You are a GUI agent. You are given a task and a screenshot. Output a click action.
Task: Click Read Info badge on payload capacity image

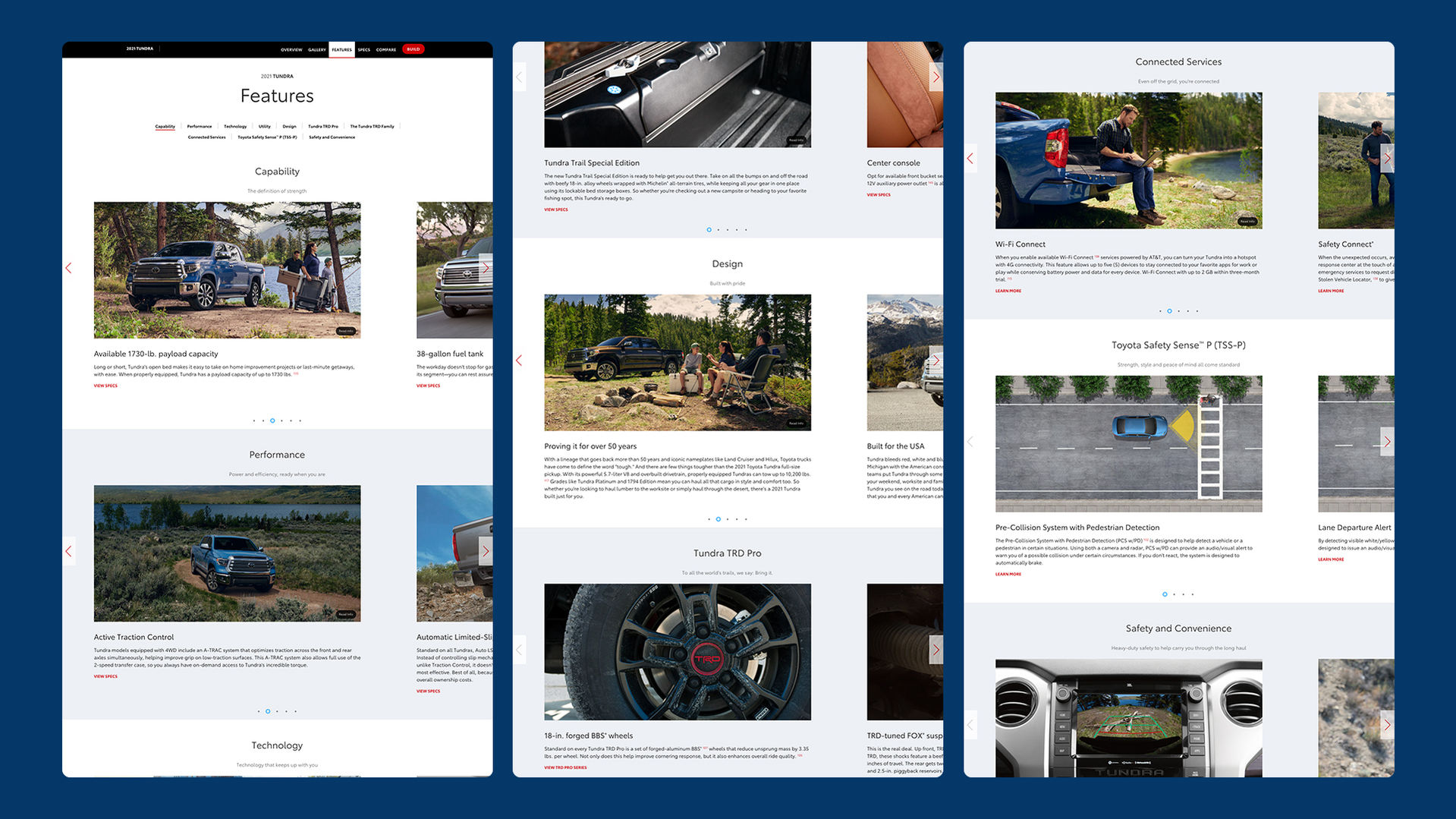coord(346,331)
